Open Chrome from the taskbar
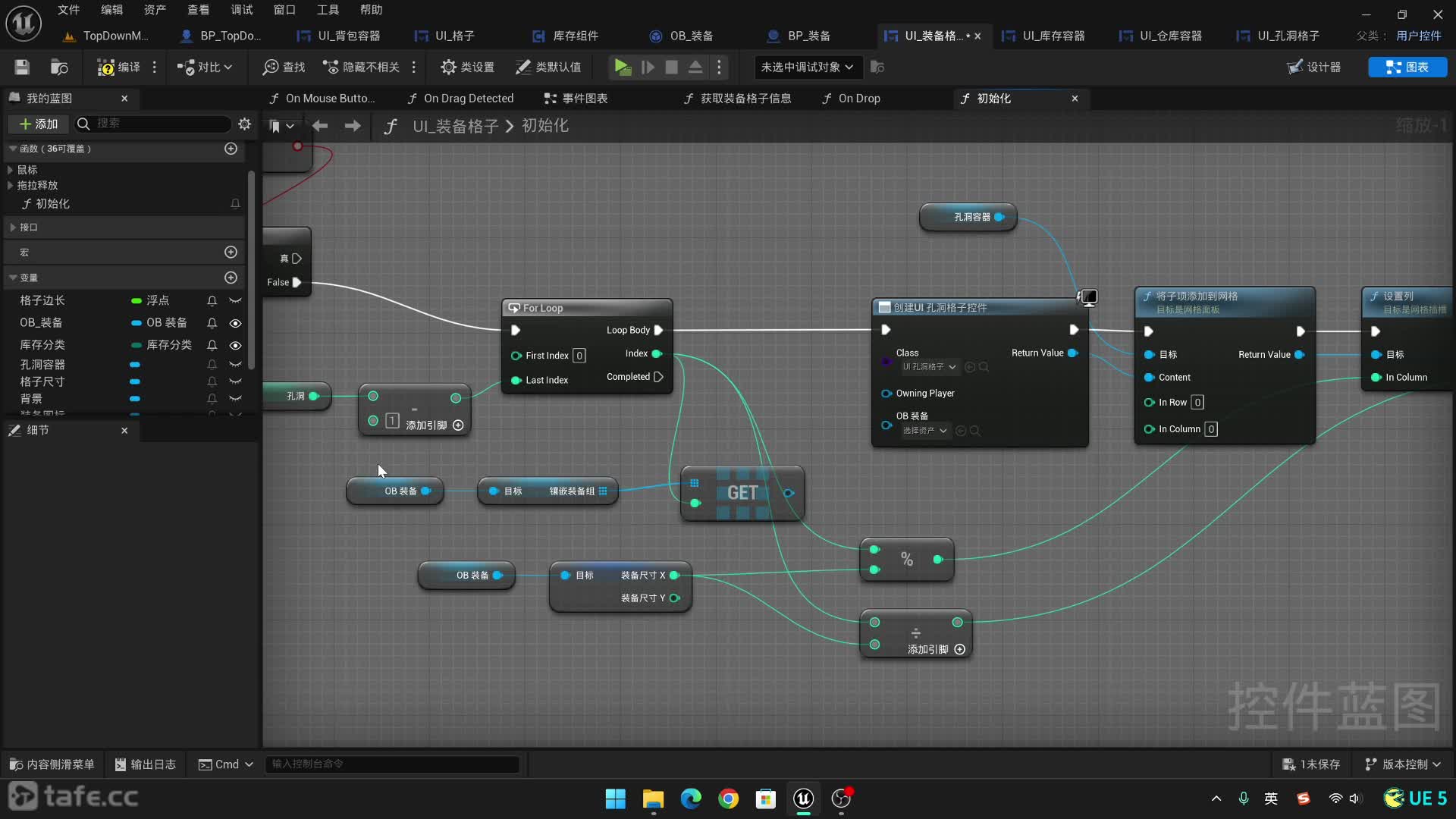Viewport: 1456px width, 819px height. [x=728, y=799]
